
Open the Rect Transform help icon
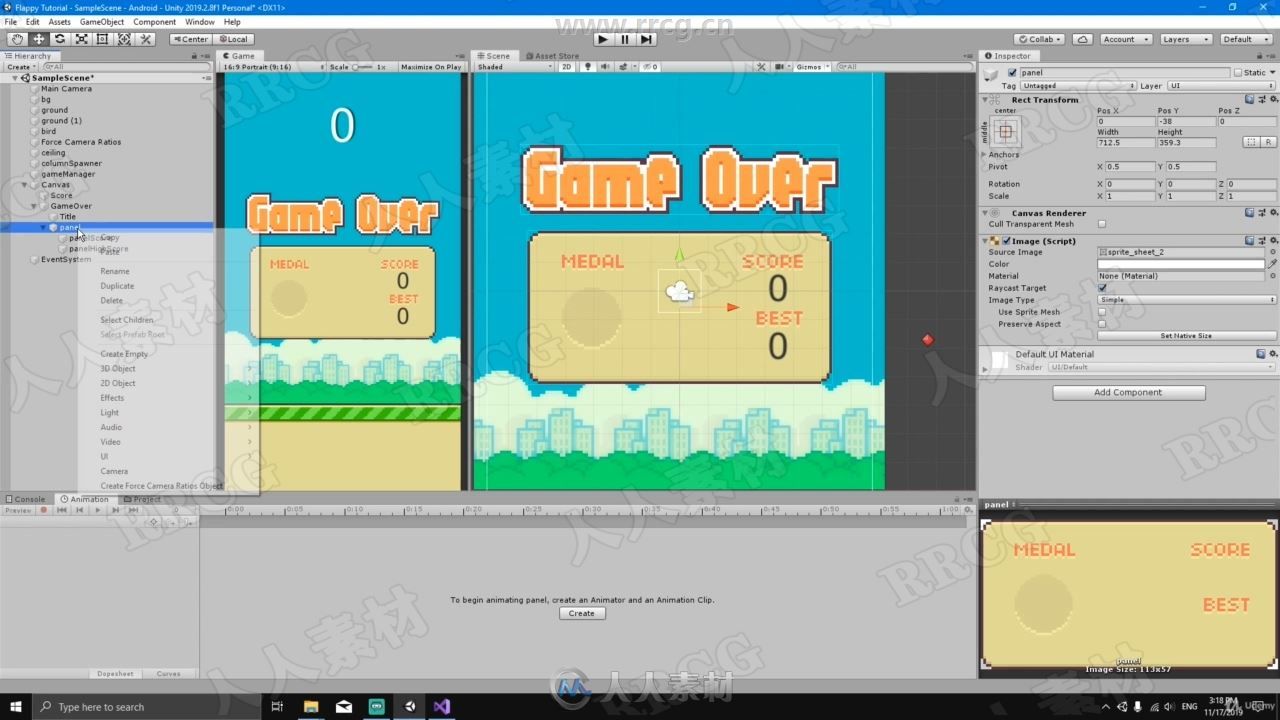[x=1250, y=100]
